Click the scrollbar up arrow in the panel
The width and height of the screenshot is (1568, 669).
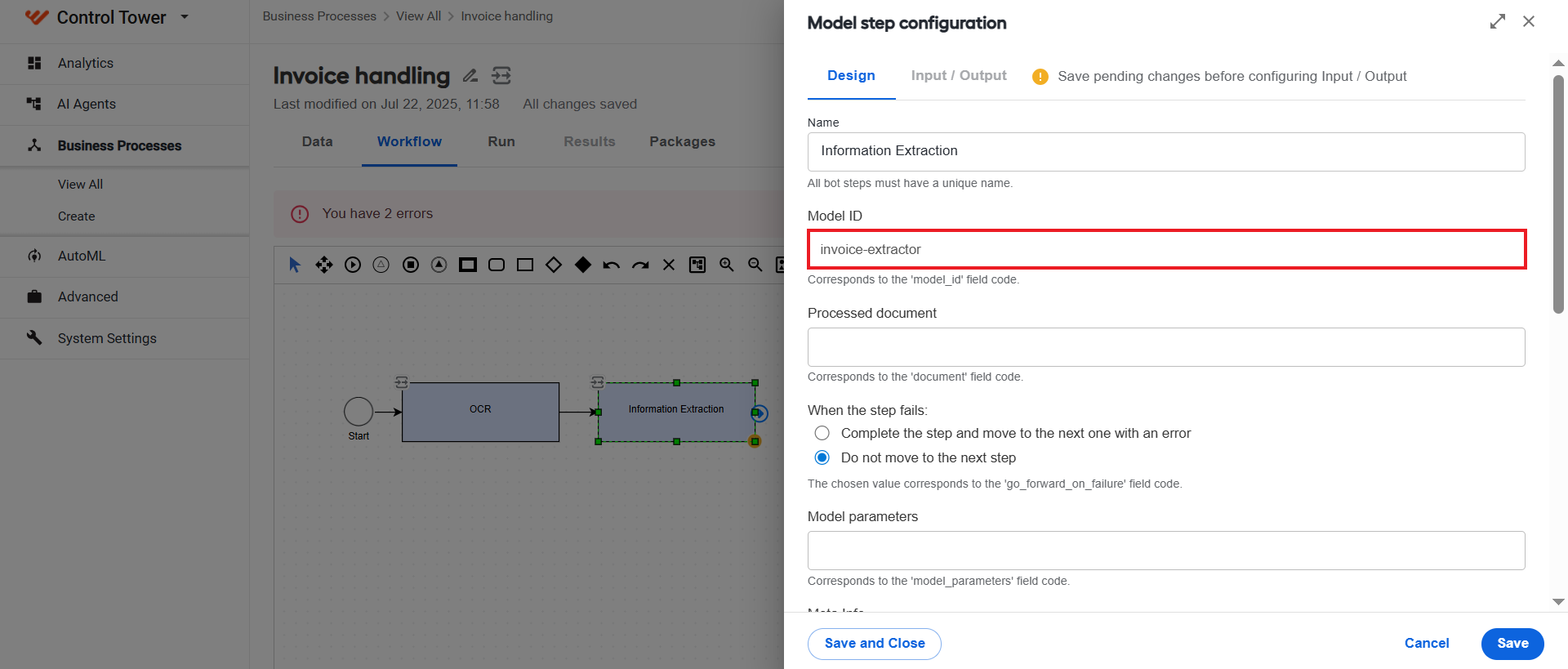pos(1558,63)
